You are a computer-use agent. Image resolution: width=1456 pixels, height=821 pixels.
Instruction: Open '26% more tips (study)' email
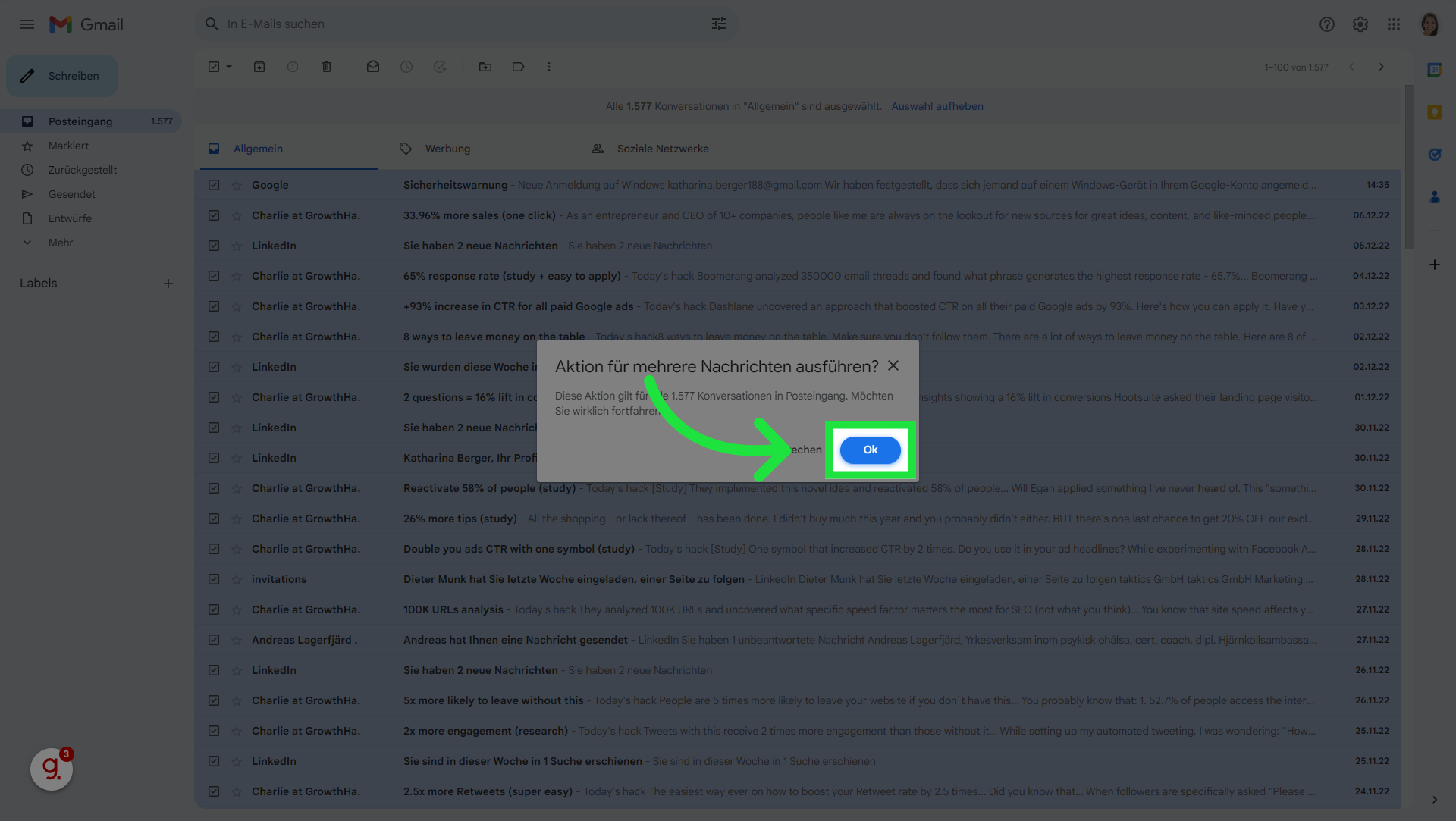(x=798, y=519)
